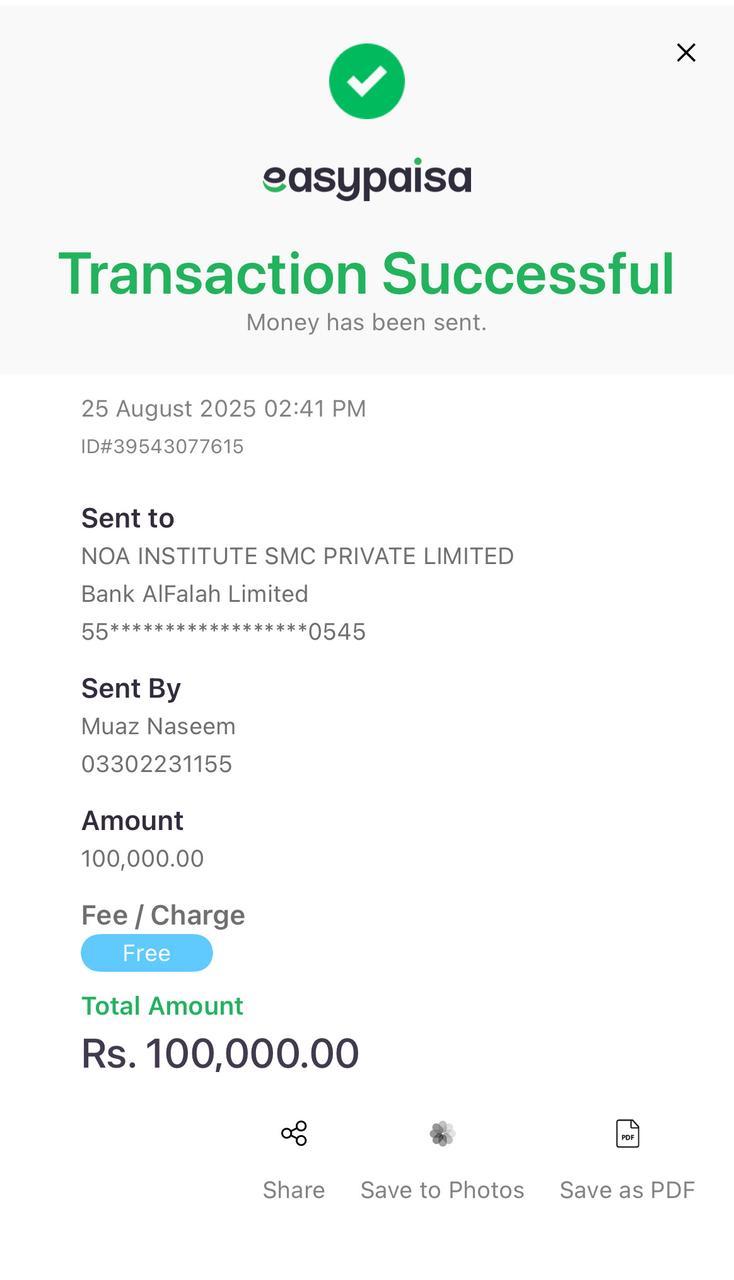Click the Bank AlFalah Limited text
The image size is (734, 1280).
[194, 594]
